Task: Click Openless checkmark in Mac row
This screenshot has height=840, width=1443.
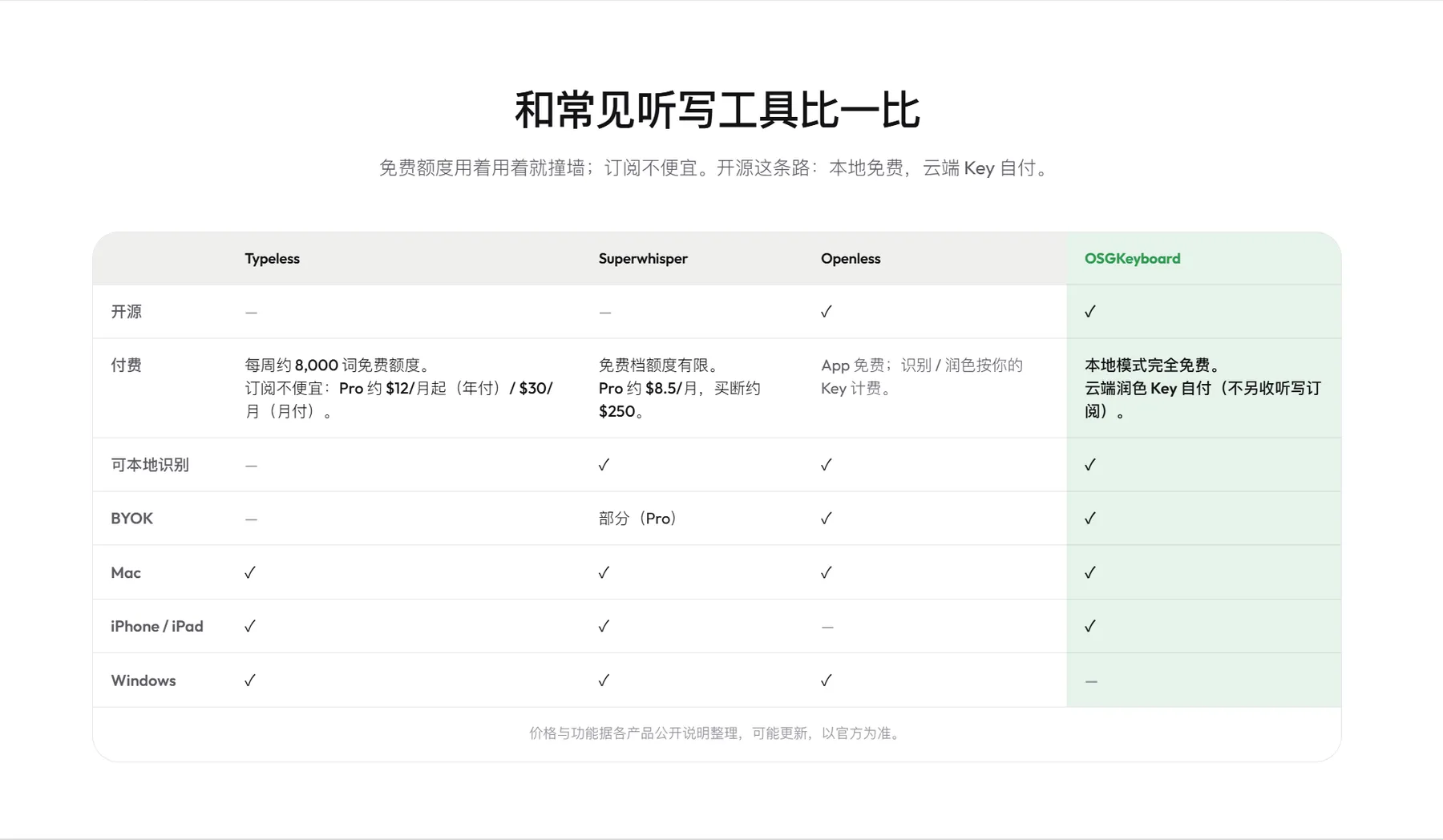Action: pyautogui.click(x=827, y=572)
